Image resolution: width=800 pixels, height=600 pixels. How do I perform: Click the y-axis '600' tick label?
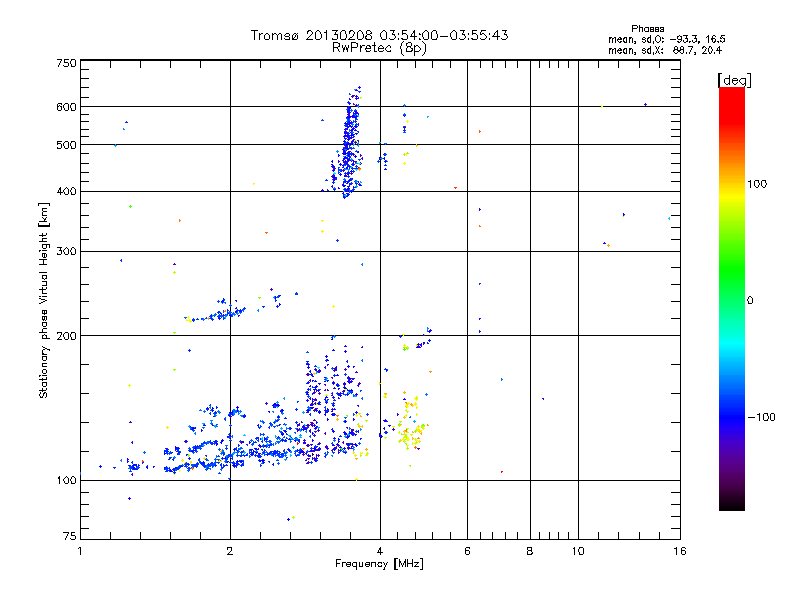tap(67, 107)
